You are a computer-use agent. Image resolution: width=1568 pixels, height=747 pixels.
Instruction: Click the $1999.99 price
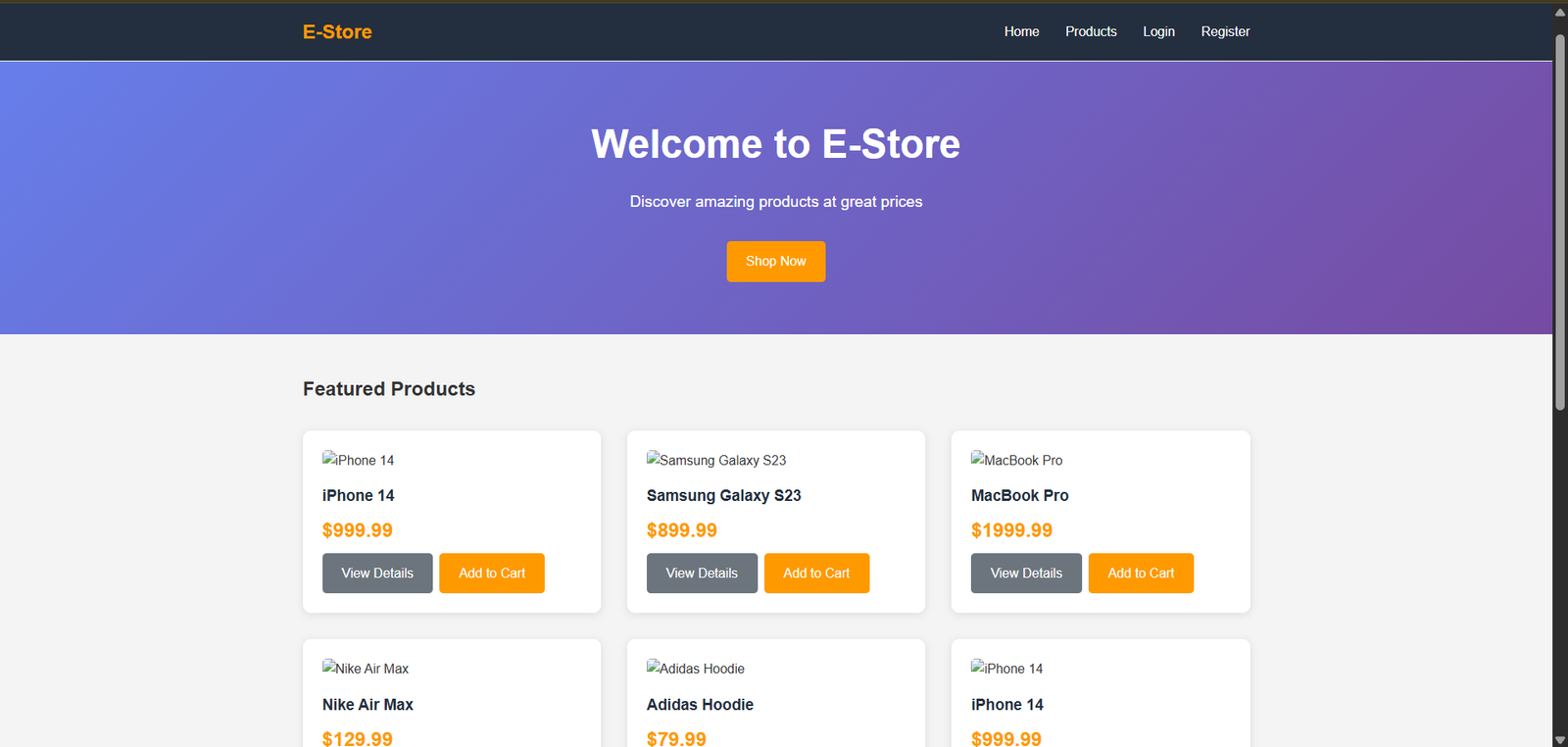1011,530
